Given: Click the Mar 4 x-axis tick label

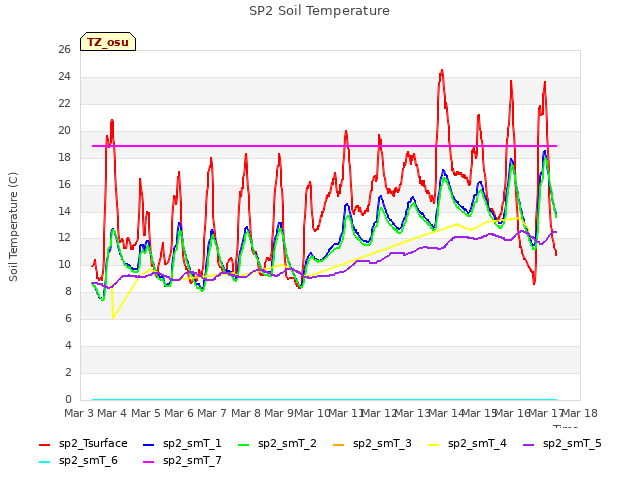Looking at the screenshot, I should (x=112, y=413).
